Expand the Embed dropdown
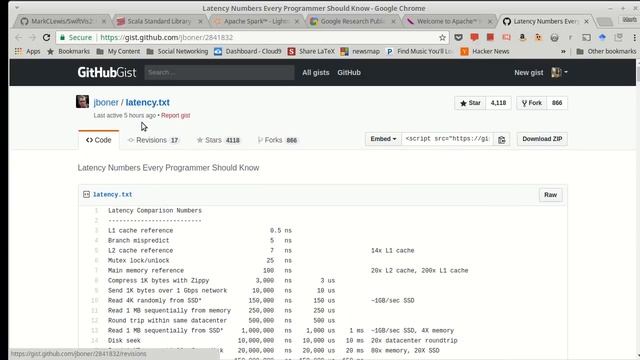The image size is (640, 360). tap(383, 139)
